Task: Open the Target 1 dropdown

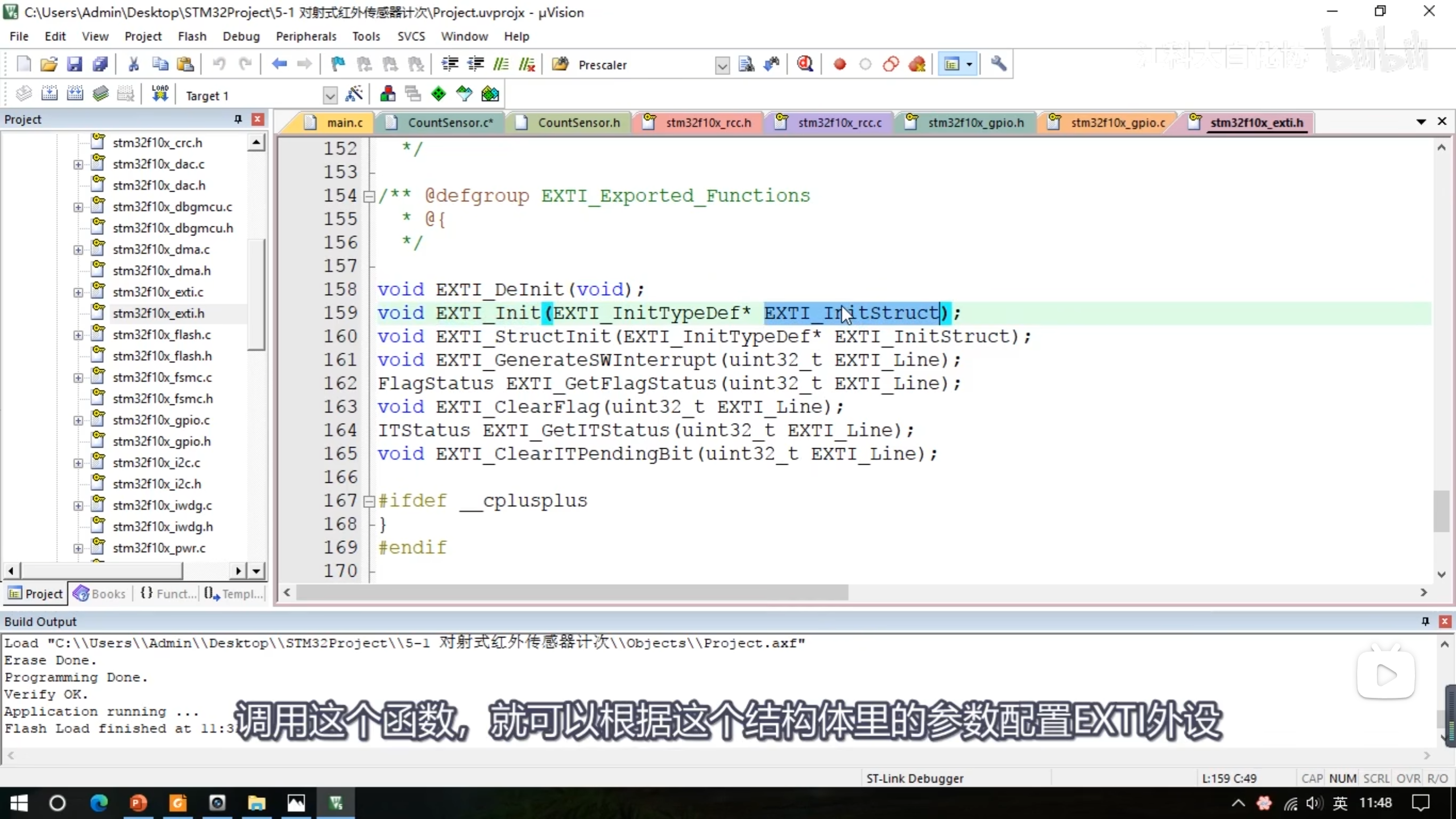Action: [x=330, y=96]
